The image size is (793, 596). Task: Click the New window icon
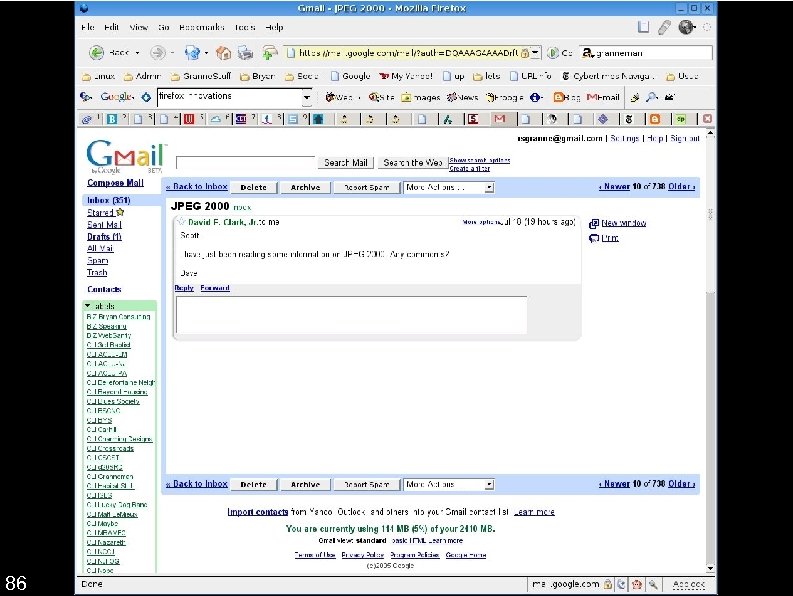pyautogui.click(x=594, y=223)
